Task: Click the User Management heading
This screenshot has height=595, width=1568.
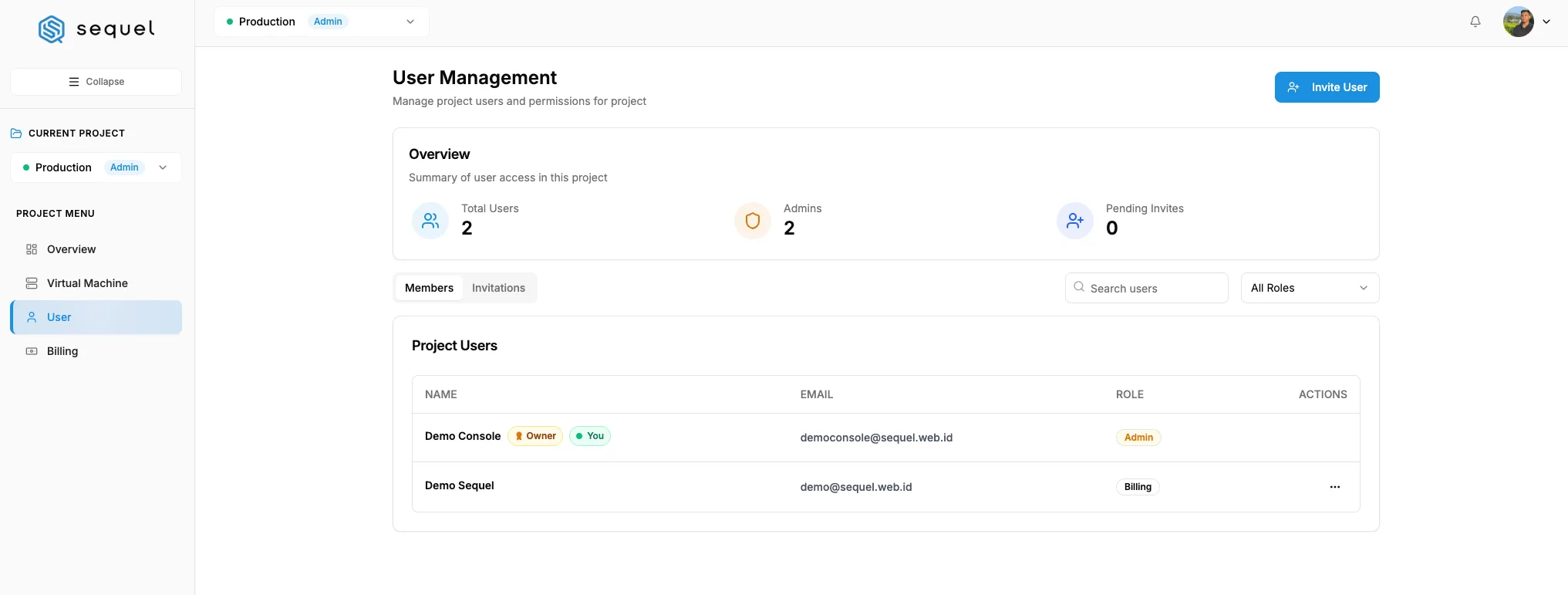Action: [x=474, y=78]
